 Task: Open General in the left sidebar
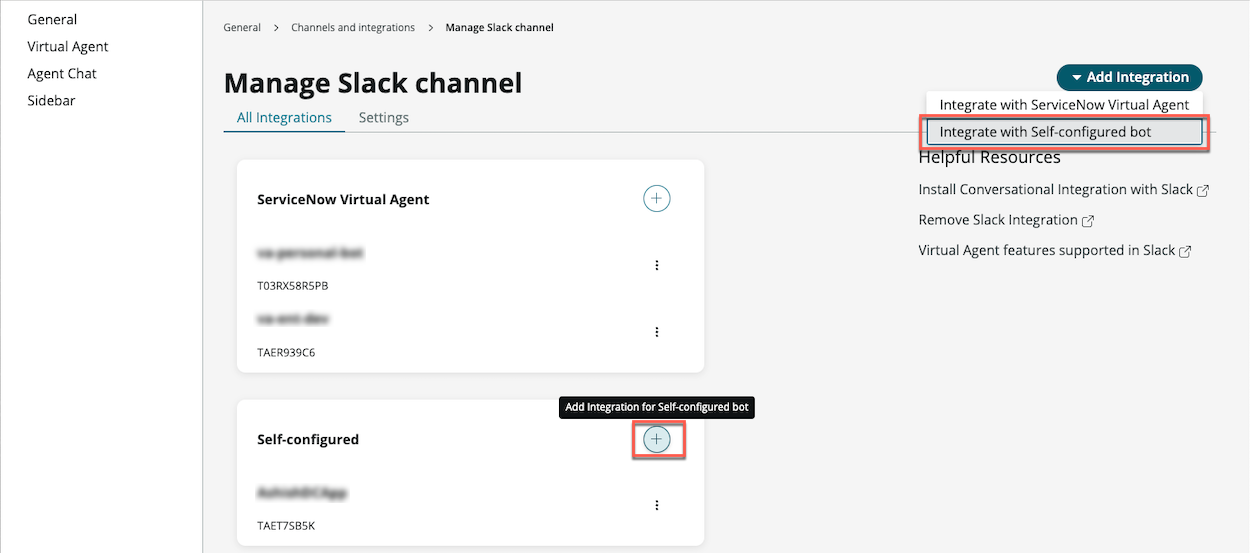point(52,19)
